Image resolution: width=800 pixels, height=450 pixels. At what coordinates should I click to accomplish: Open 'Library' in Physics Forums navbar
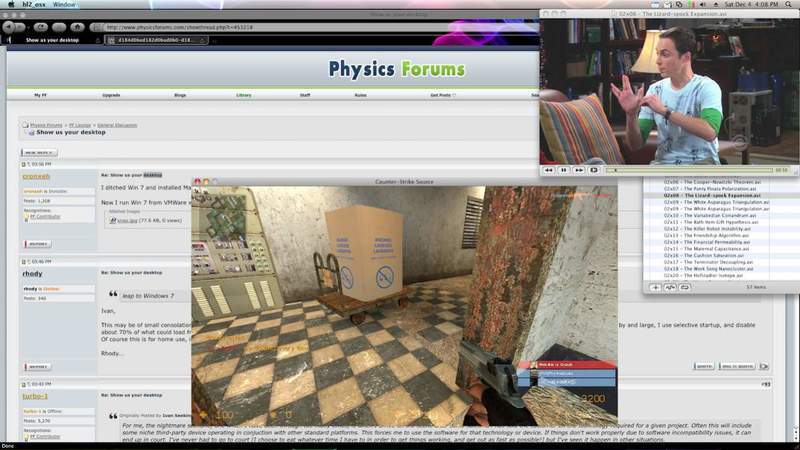(x=243, y=95)
